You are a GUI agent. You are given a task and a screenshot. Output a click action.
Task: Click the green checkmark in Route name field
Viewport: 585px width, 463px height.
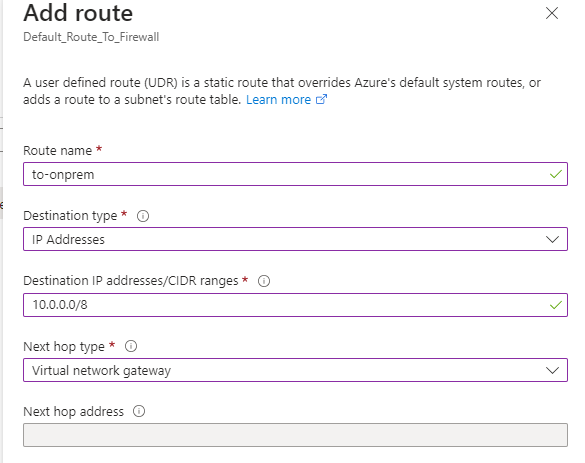click(x=556, y=174)
